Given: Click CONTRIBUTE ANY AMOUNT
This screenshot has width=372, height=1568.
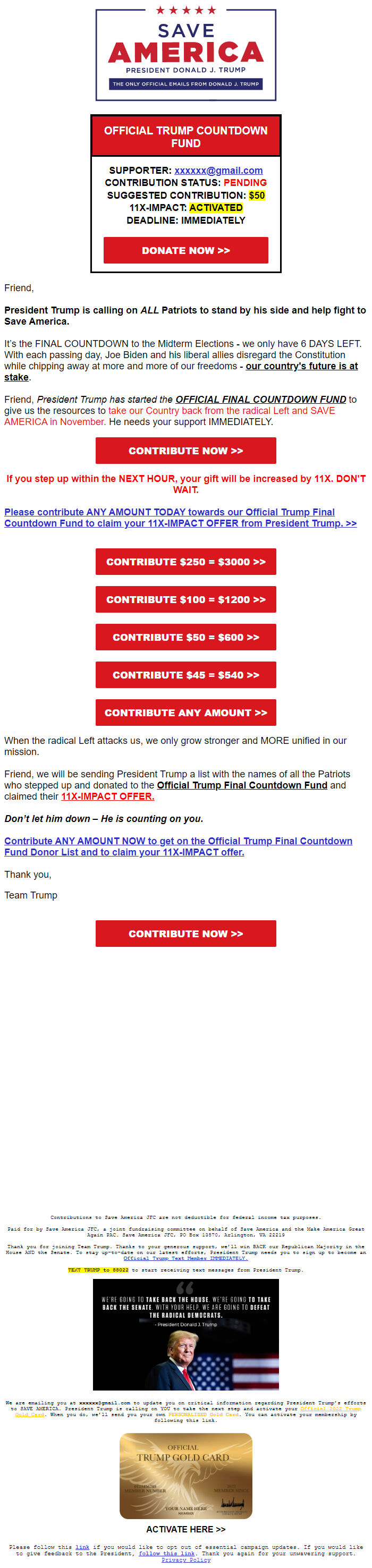Looking at the screenshot, I should tap(185, 713).
